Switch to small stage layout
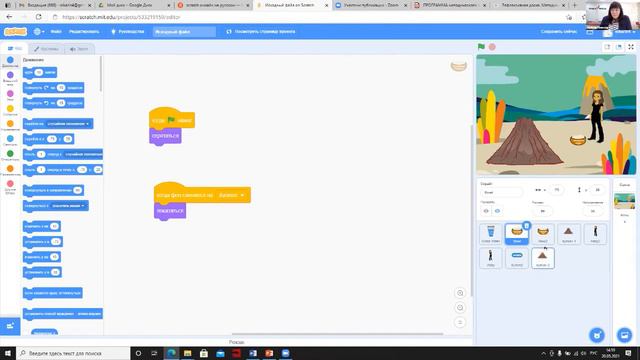The width and height of the screenshot is (640, 360). coord(607,47)
